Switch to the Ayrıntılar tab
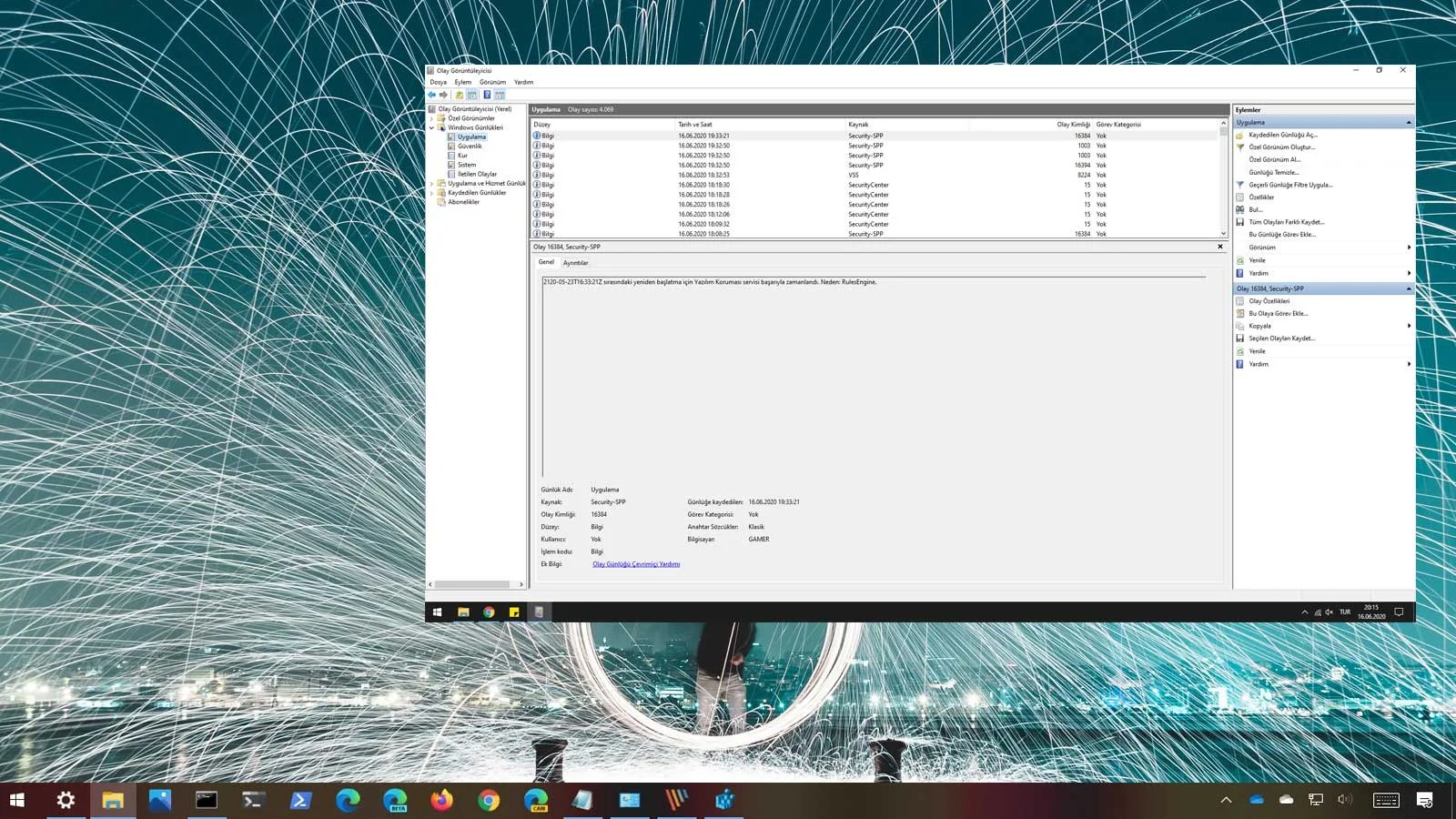Image resolution: width=1456 pixels, height=819 pixels. coord(575,263)
